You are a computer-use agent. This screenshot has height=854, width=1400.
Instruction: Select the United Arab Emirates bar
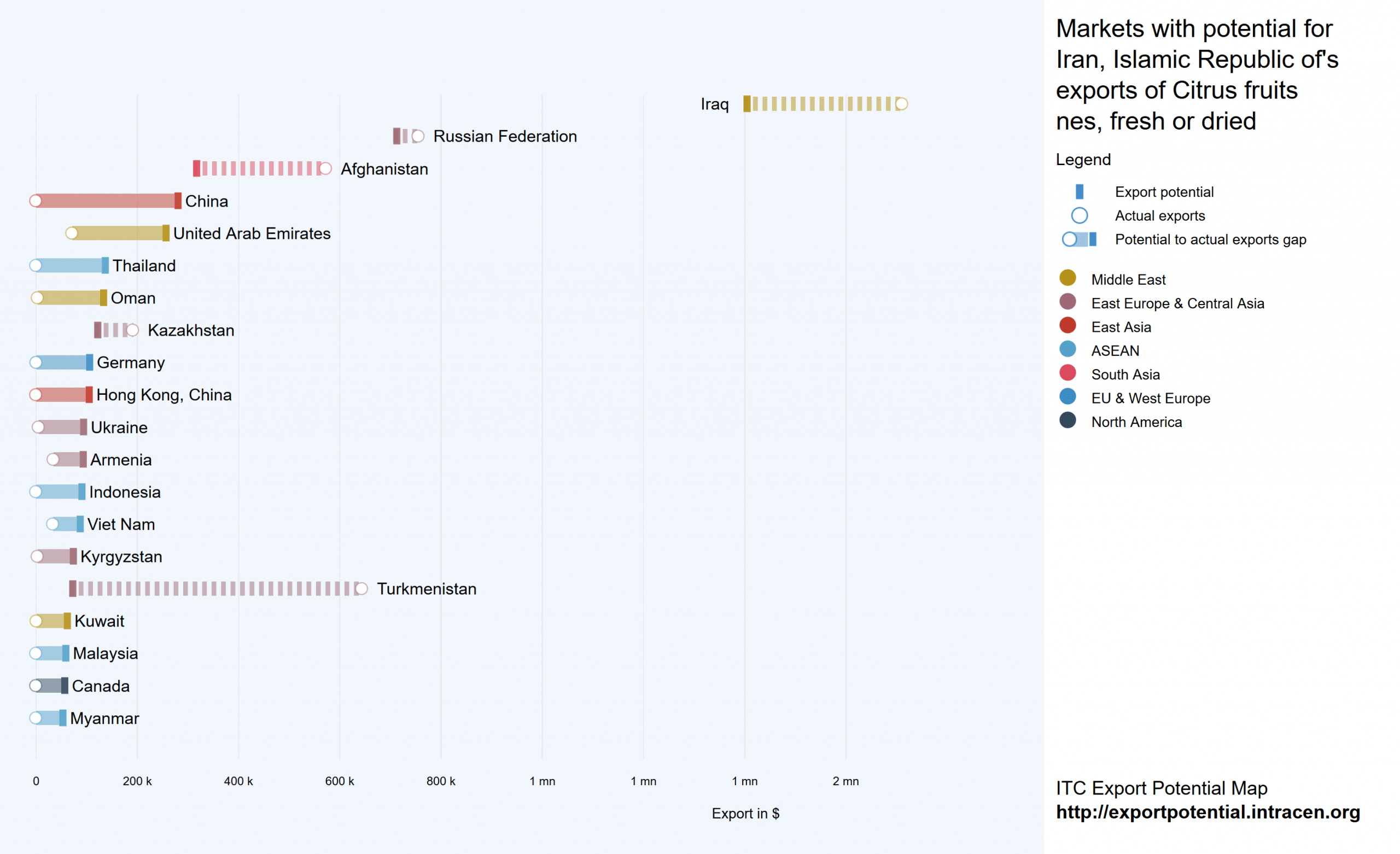point(117,233)
